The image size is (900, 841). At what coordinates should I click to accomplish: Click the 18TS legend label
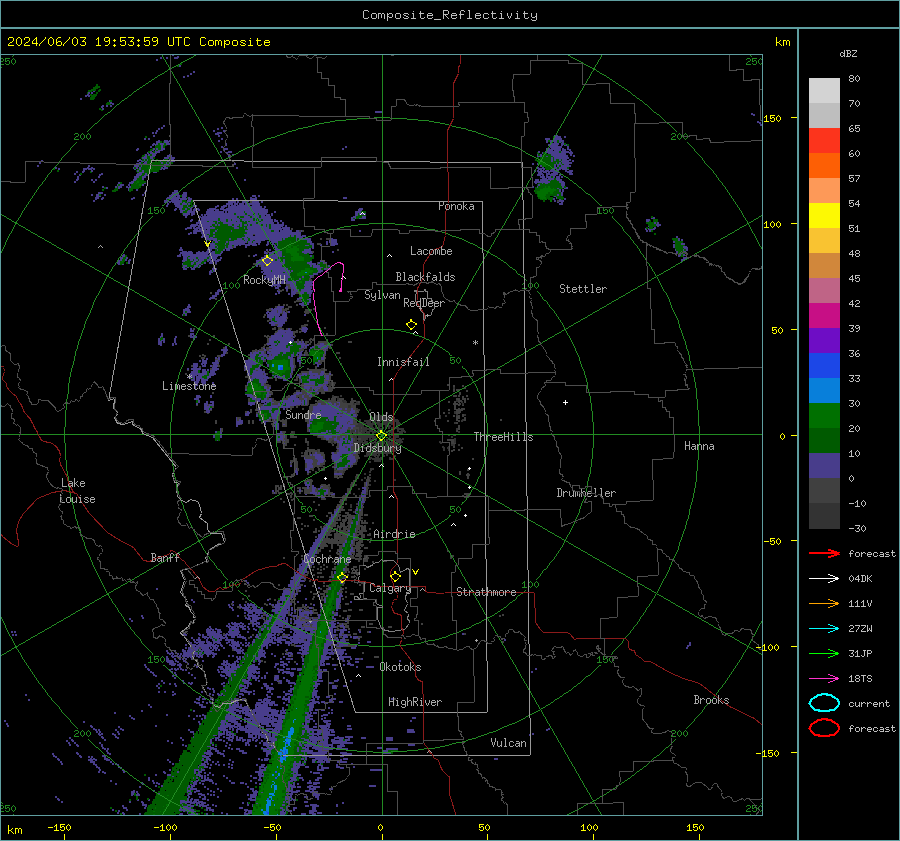(860, 679)
